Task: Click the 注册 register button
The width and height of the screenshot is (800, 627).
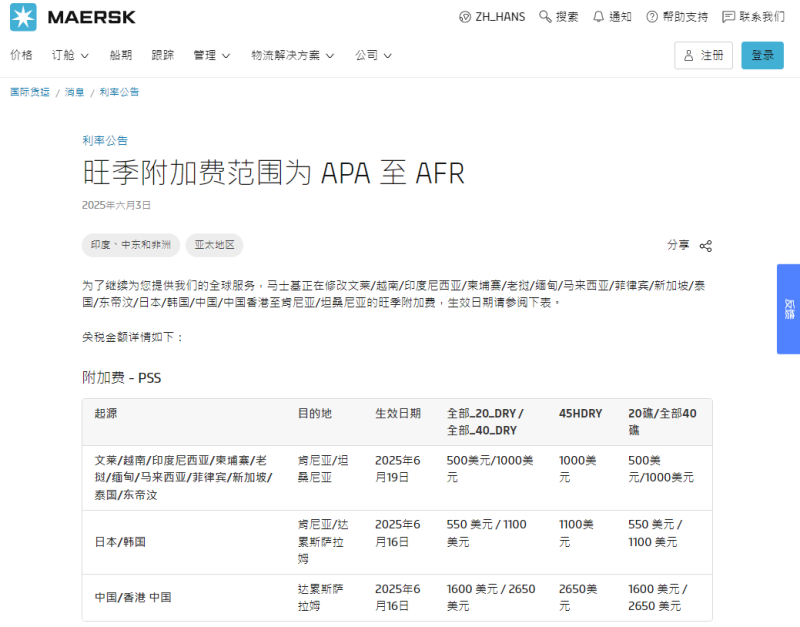Action: (x=704, y=55)
